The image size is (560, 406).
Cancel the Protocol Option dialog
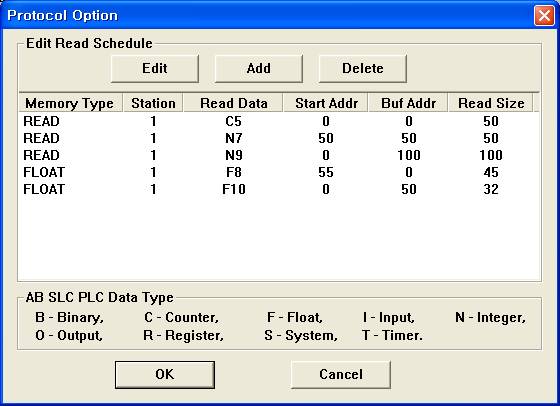point(341,374)
